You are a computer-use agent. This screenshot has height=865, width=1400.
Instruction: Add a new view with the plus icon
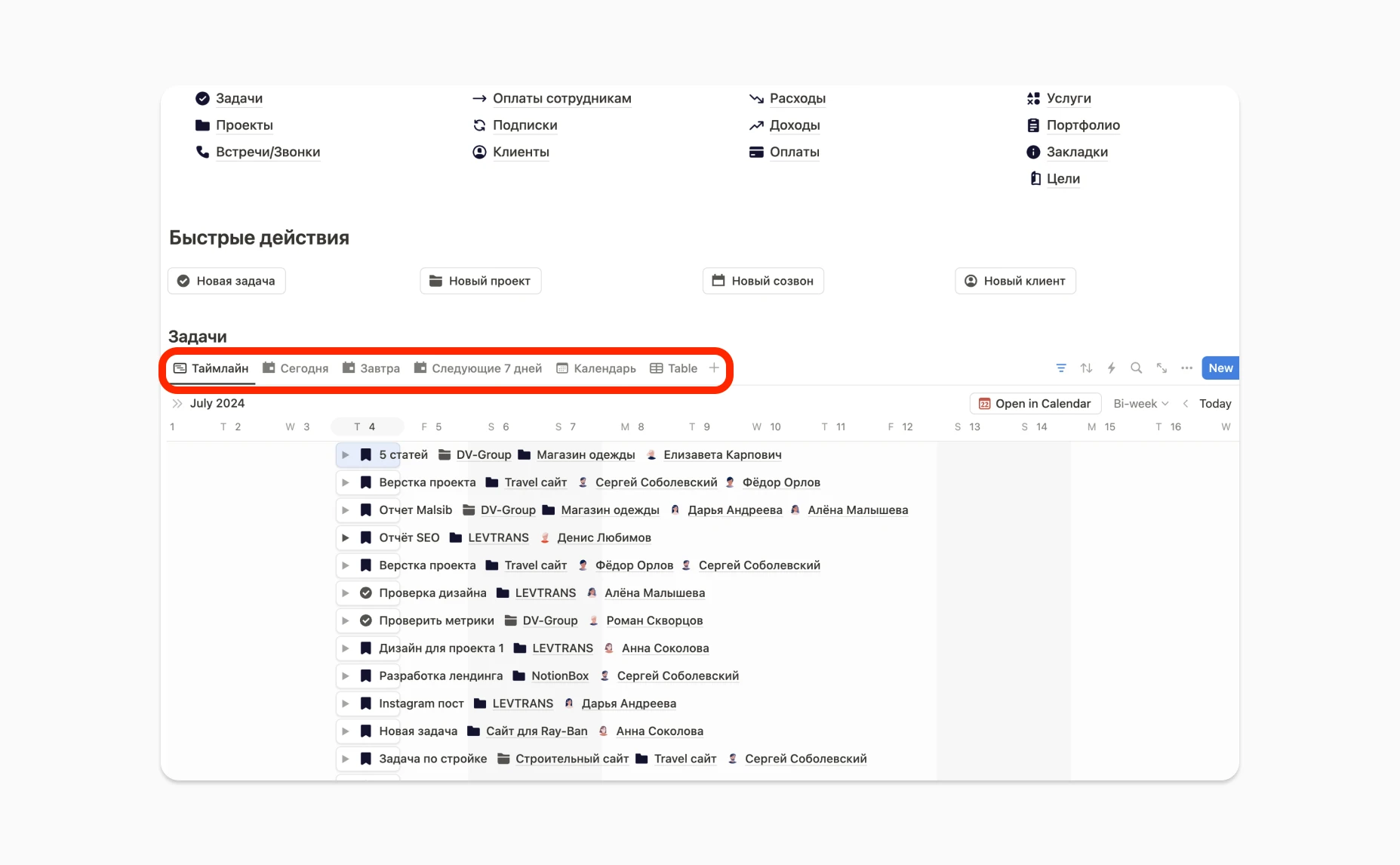pyautogui.click(x=714, y=368)
